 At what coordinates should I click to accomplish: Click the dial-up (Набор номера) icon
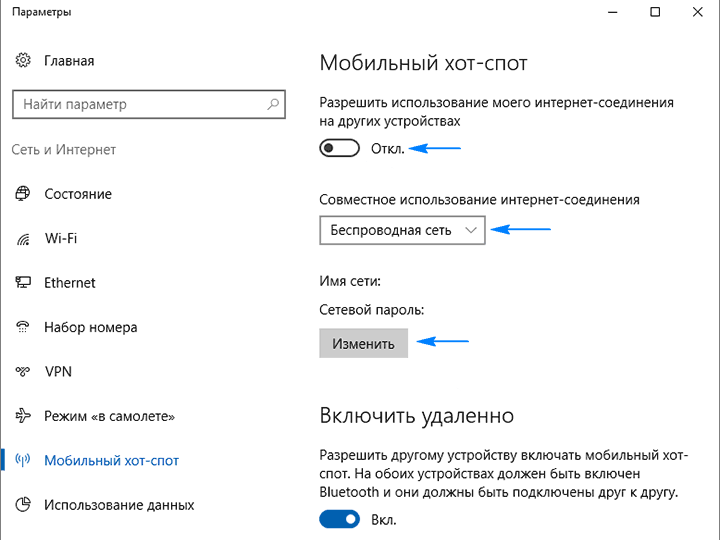[23, 327]
